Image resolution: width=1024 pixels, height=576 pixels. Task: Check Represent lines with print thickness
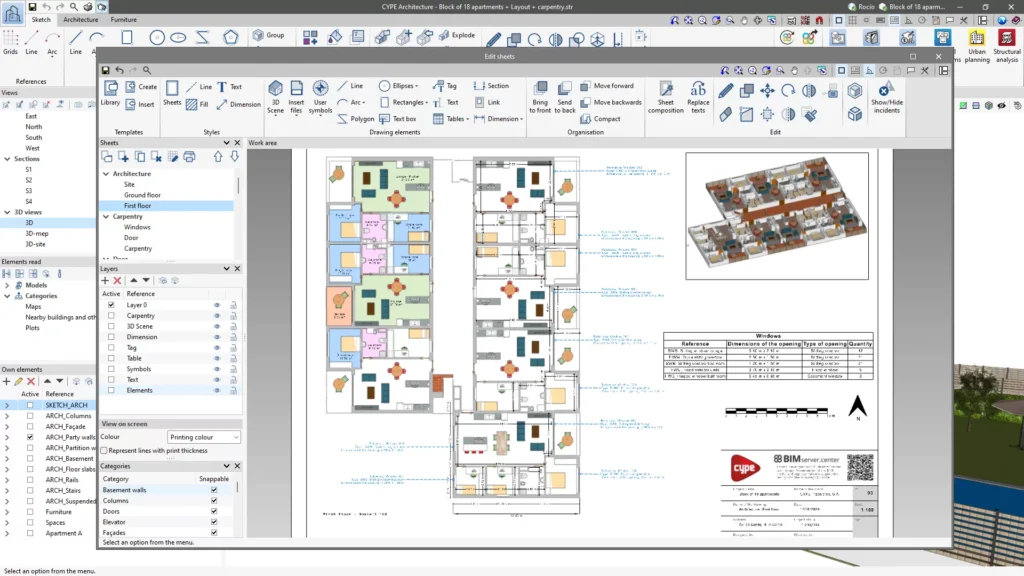[105, 451]
